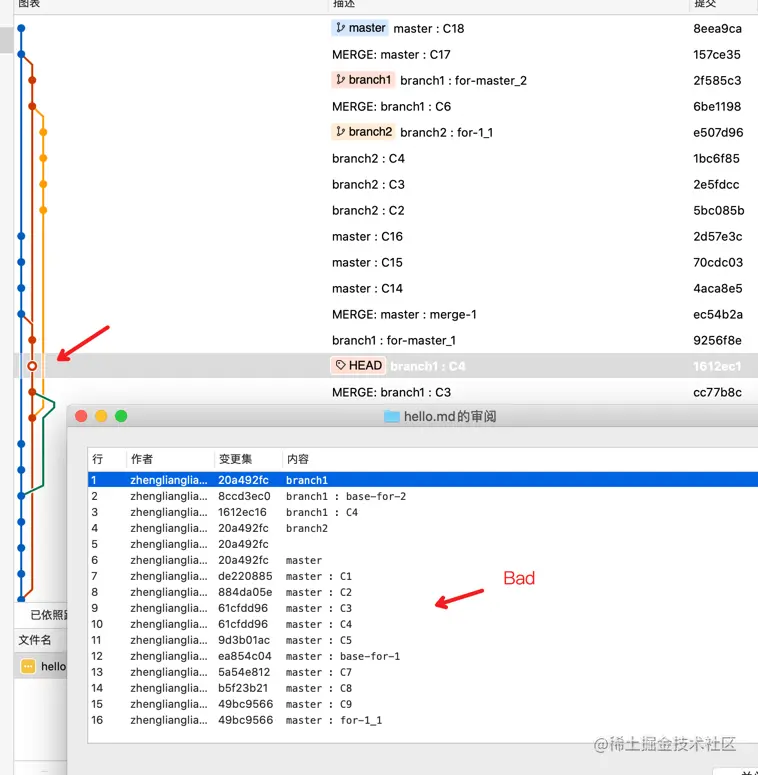Viewport: 758px width, 775px height.
Task: Click the hello file icon in file list
Action: (x=28, y=666)
